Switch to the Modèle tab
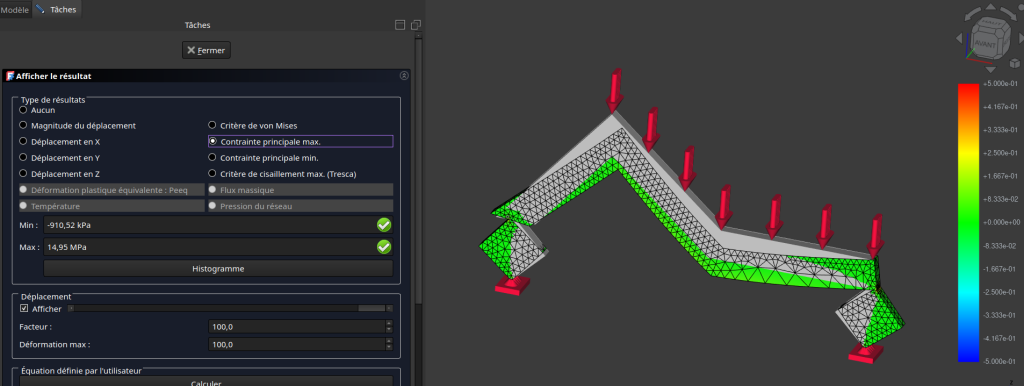 [15, 10]
